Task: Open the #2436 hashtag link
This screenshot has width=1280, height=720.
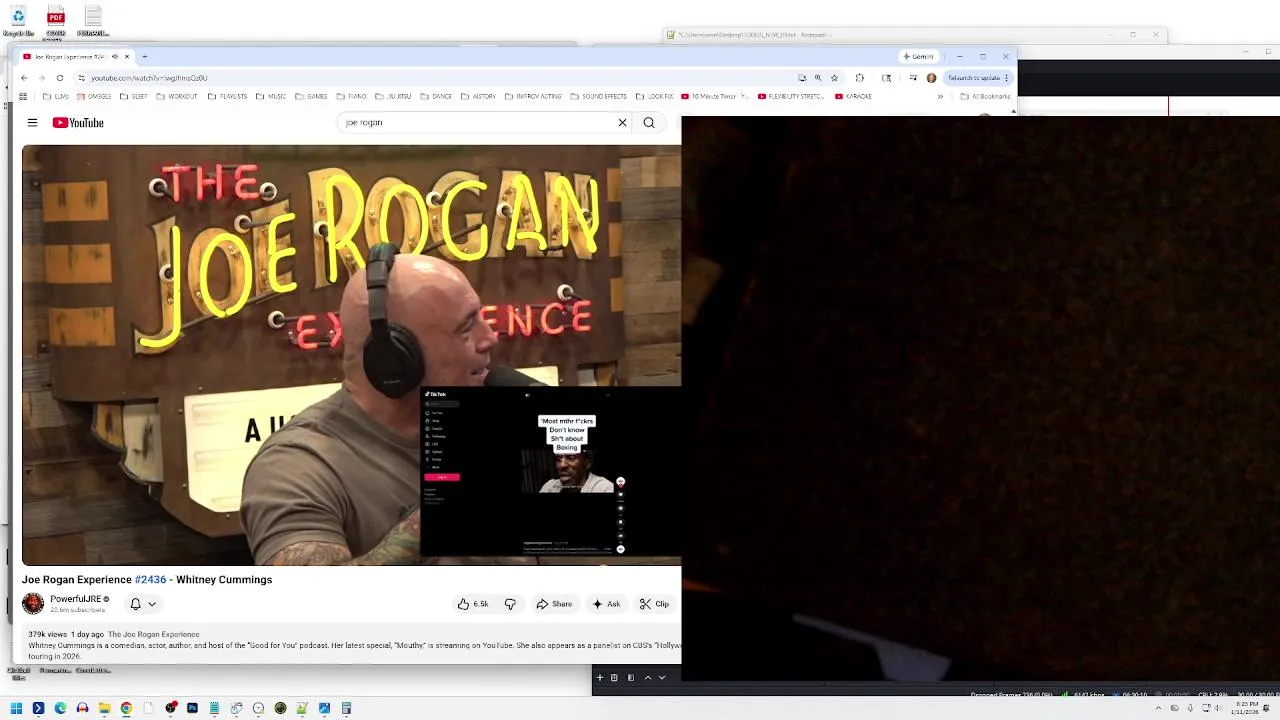Action: coord(150,580)
